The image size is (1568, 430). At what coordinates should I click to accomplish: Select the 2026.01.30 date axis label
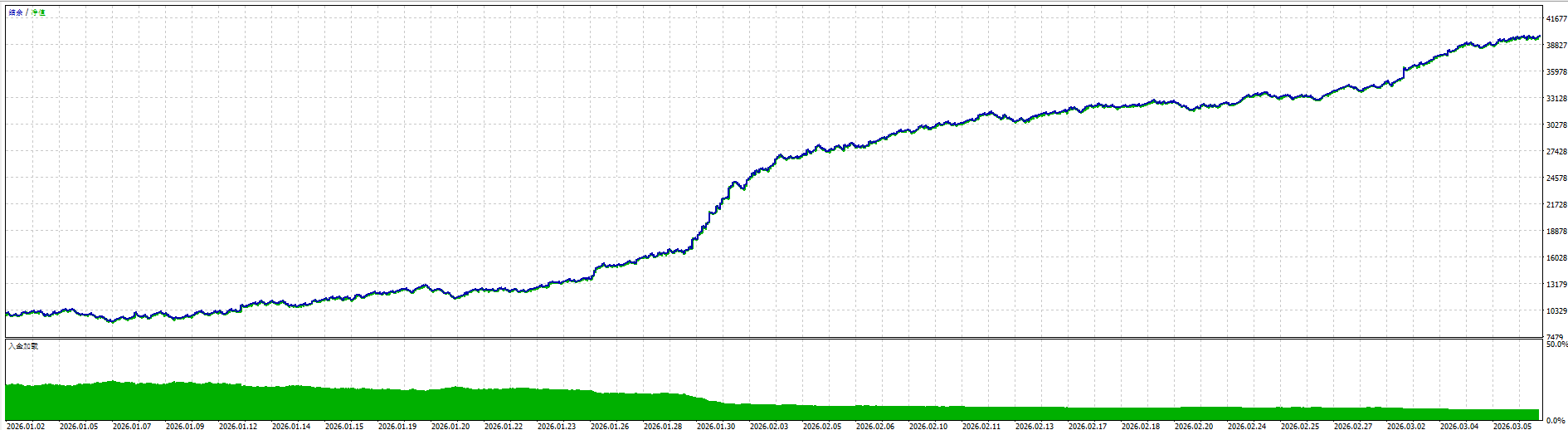click(x=716, y=426)
